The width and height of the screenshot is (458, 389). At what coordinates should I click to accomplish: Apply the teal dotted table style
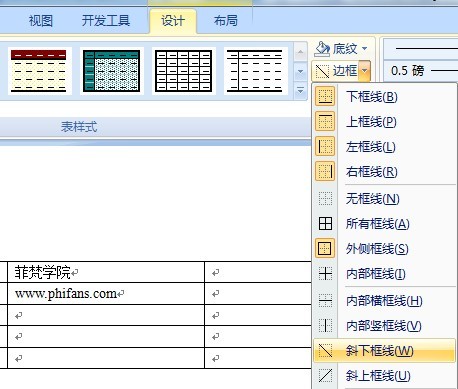pos(111,71)
